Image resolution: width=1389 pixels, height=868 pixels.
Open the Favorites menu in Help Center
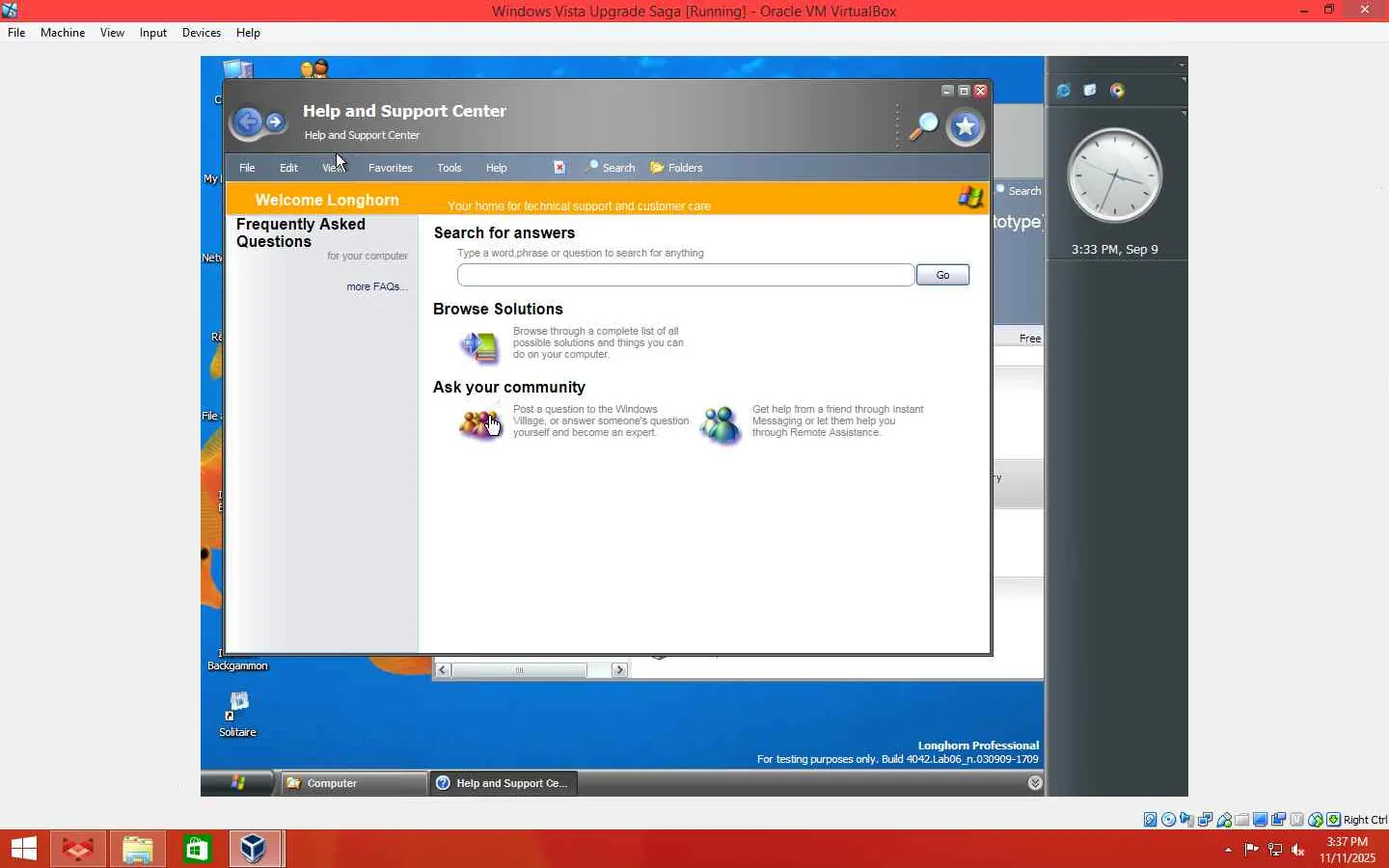coord(391,168)
